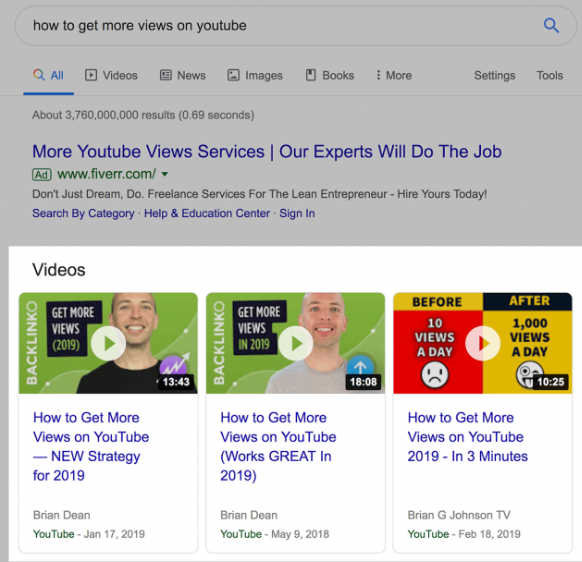
Task: Select the All results tab
Action: 49,75
